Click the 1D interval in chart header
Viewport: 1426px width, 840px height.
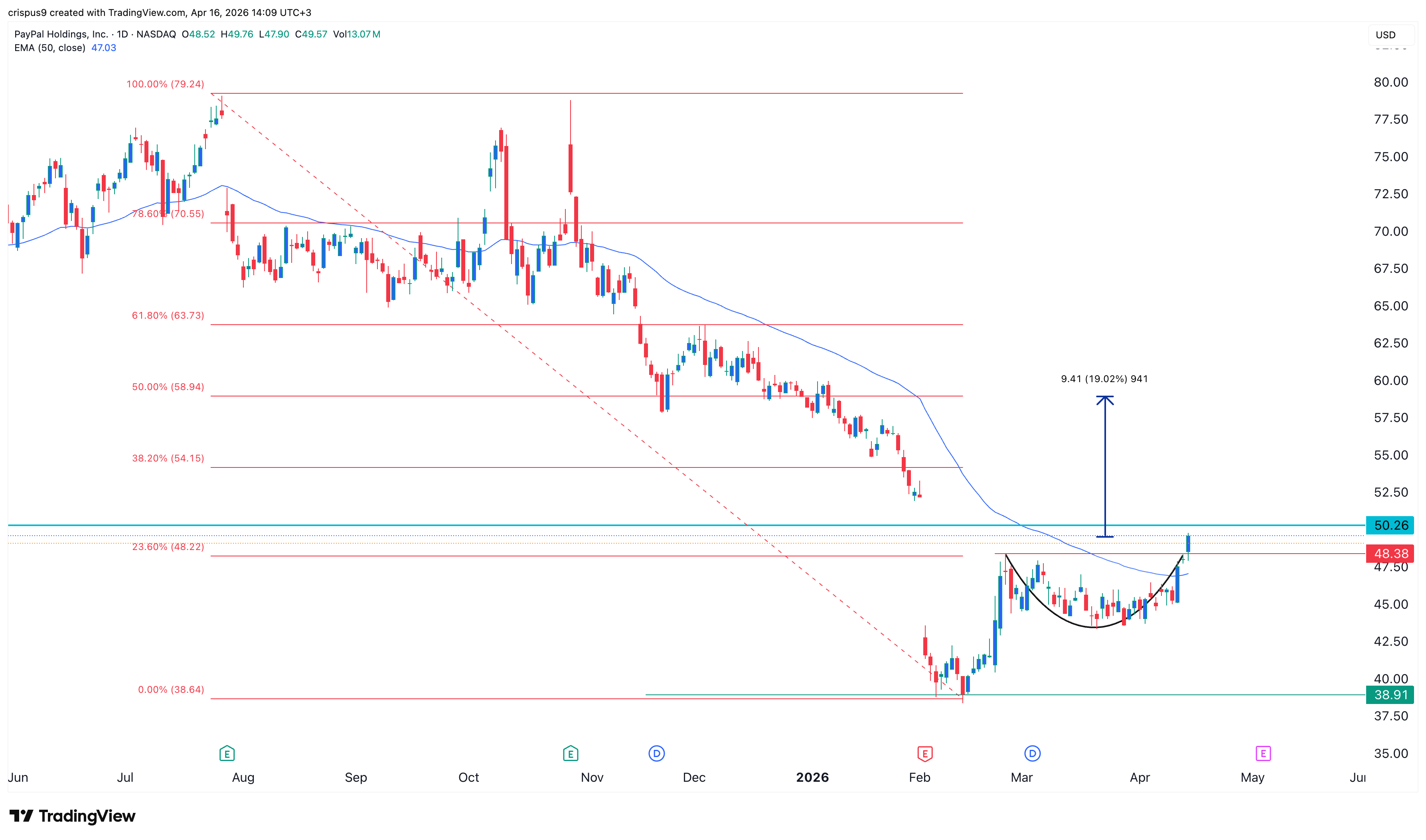point(122,34)
